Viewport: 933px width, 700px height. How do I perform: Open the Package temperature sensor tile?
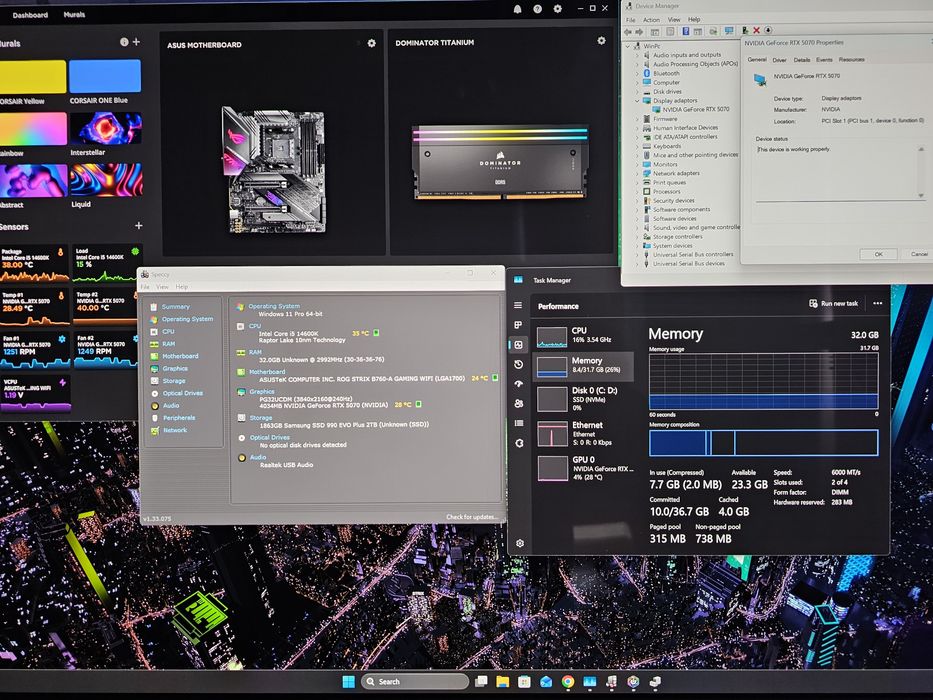pyautogui.click(x=34, y=263)
